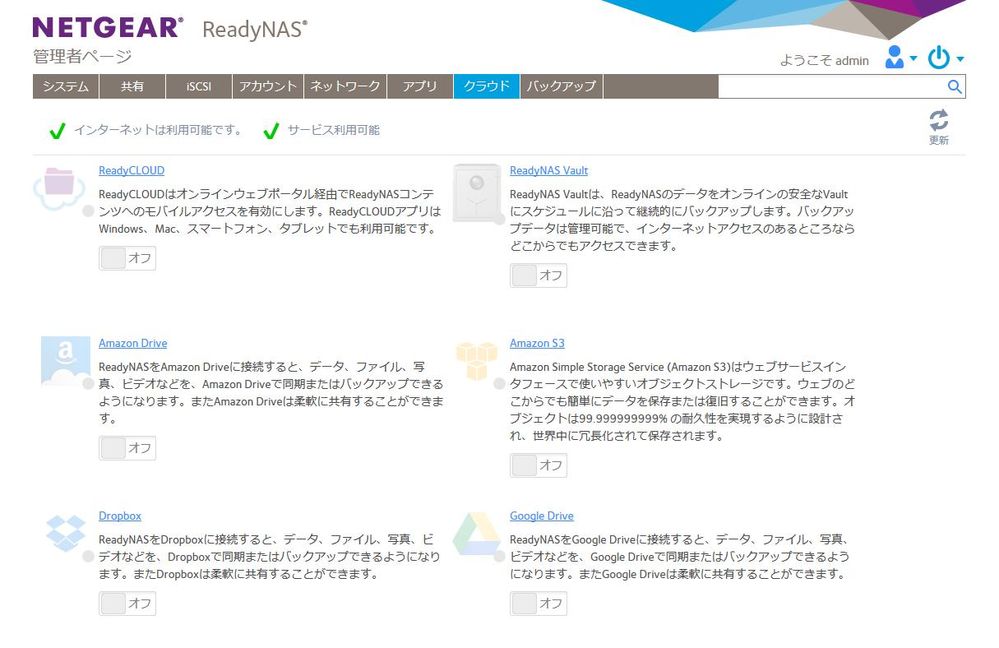Click the 管理者ページ heading text
The image size is (999, 648).
(82, 57)
